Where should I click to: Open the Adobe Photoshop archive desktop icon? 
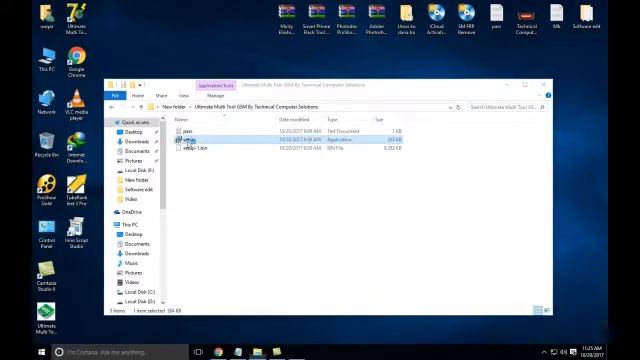pos(376,19)
